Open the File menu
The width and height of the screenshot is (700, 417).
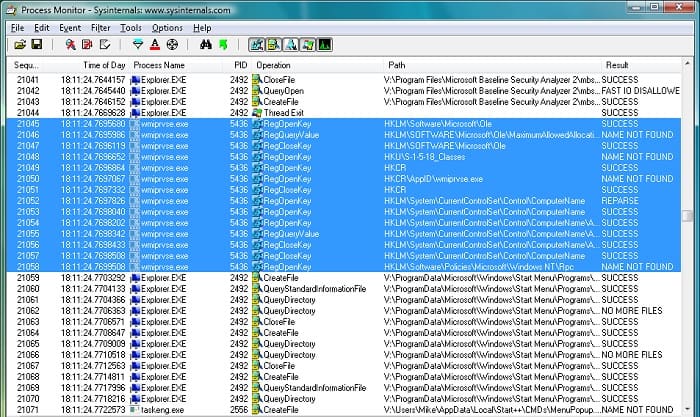(17, 28)
